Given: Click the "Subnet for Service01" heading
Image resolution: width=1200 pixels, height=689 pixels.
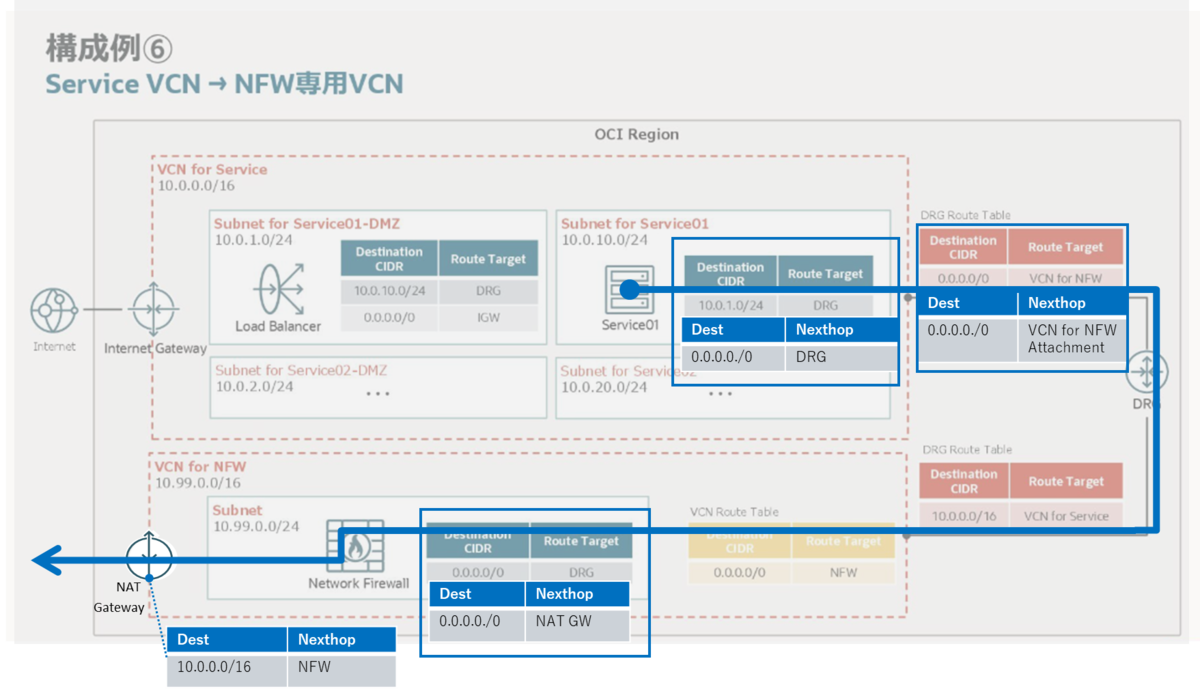Looking at the screenshot, I should point(635,223).
